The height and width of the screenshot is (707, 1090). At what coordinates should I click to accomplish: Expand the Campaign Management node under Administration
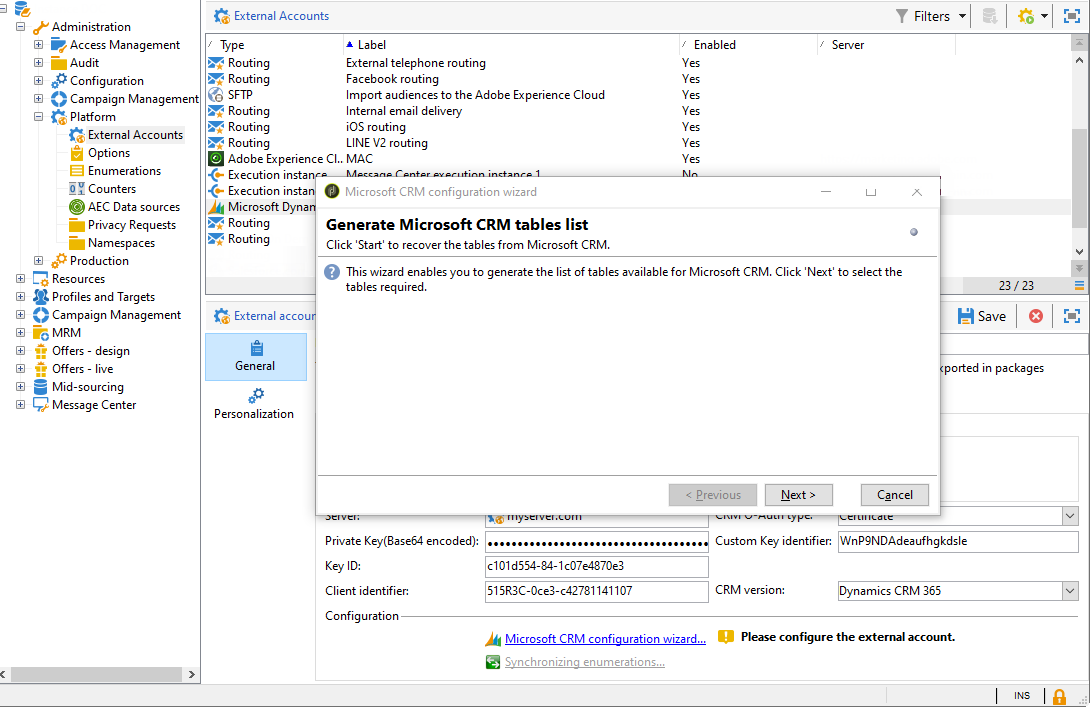point(38,99)
